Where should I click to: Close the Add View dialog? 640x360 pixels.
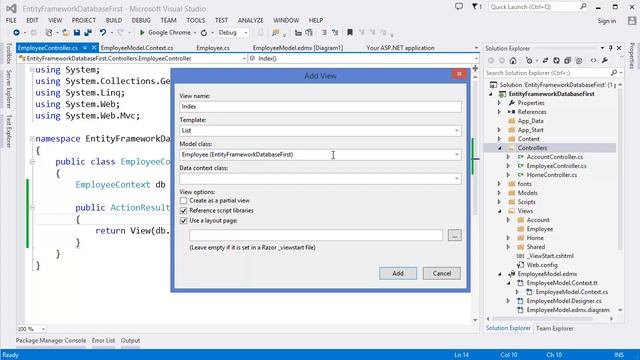click(459, 73)
